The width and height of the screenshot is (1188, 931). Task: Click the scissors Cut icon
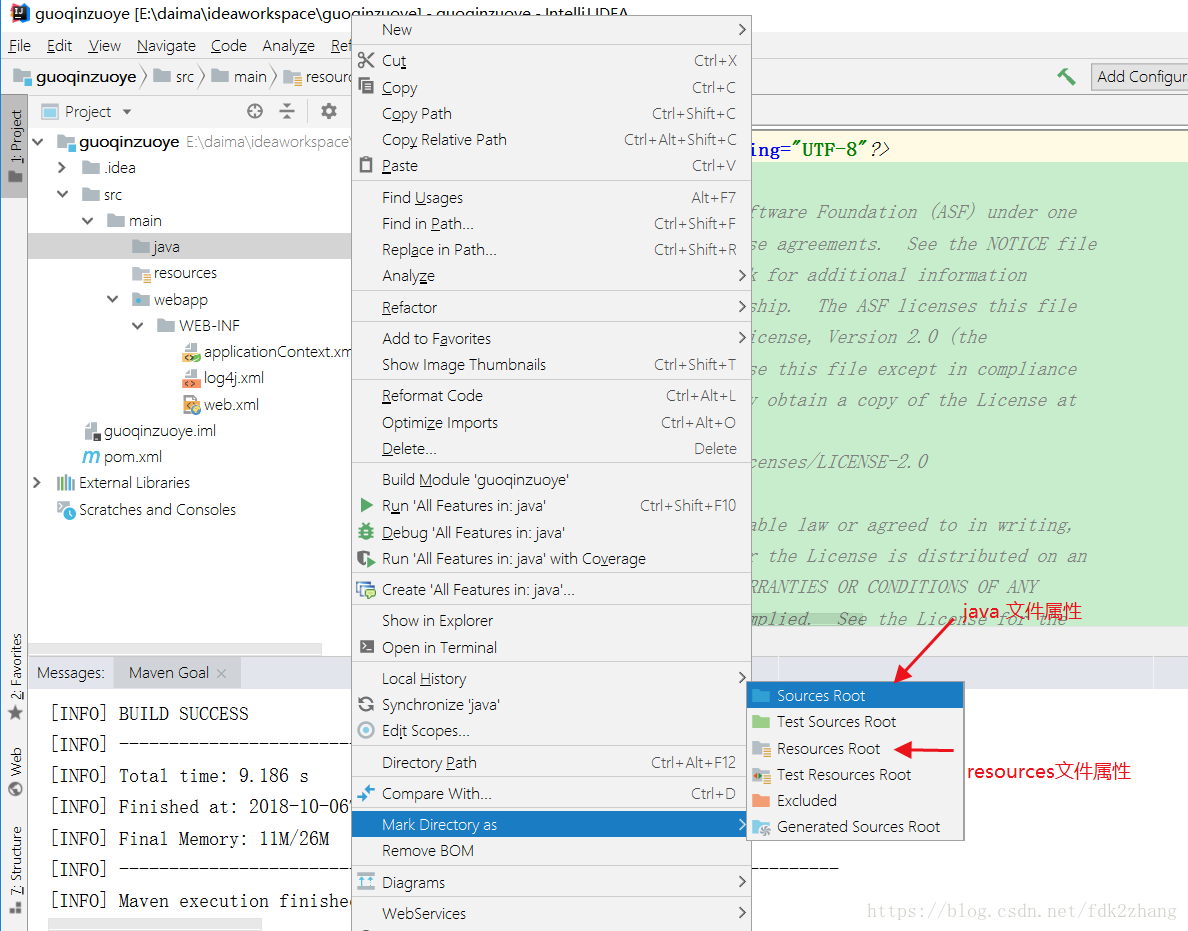point(366,60)
